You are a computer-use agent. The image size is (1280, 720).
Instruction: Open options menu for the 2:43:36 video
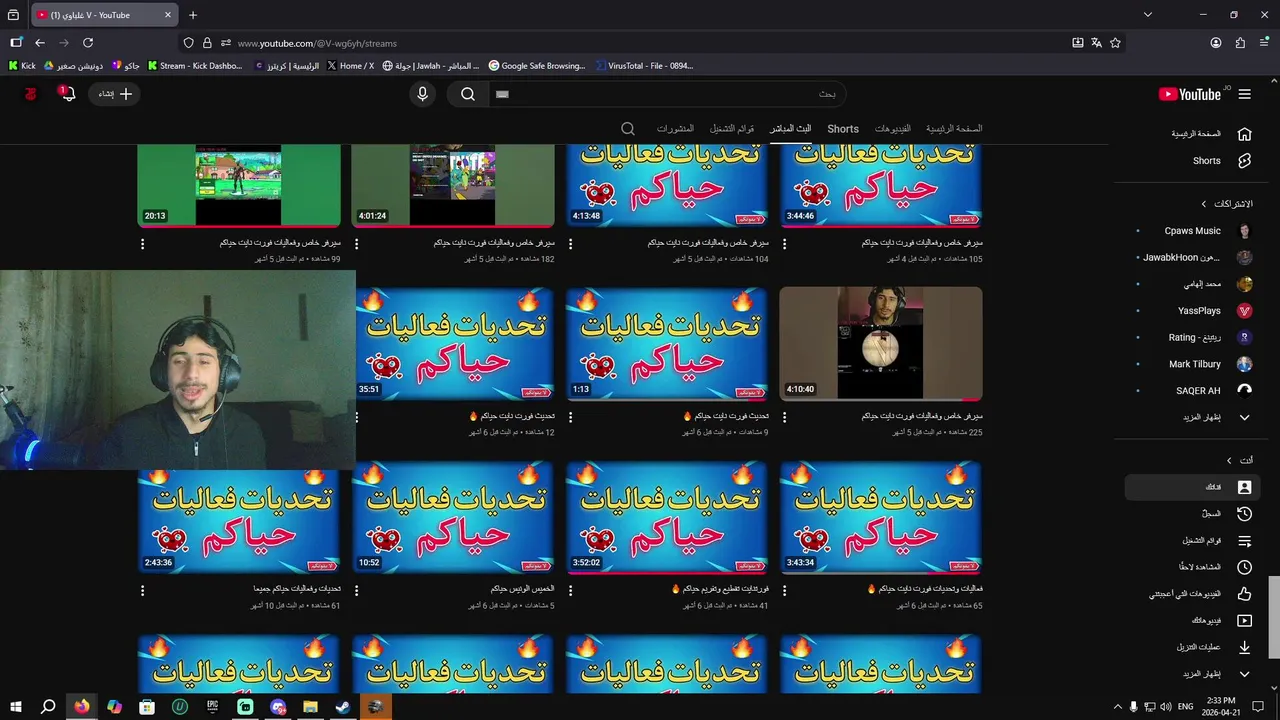click(x=142, y=591)
